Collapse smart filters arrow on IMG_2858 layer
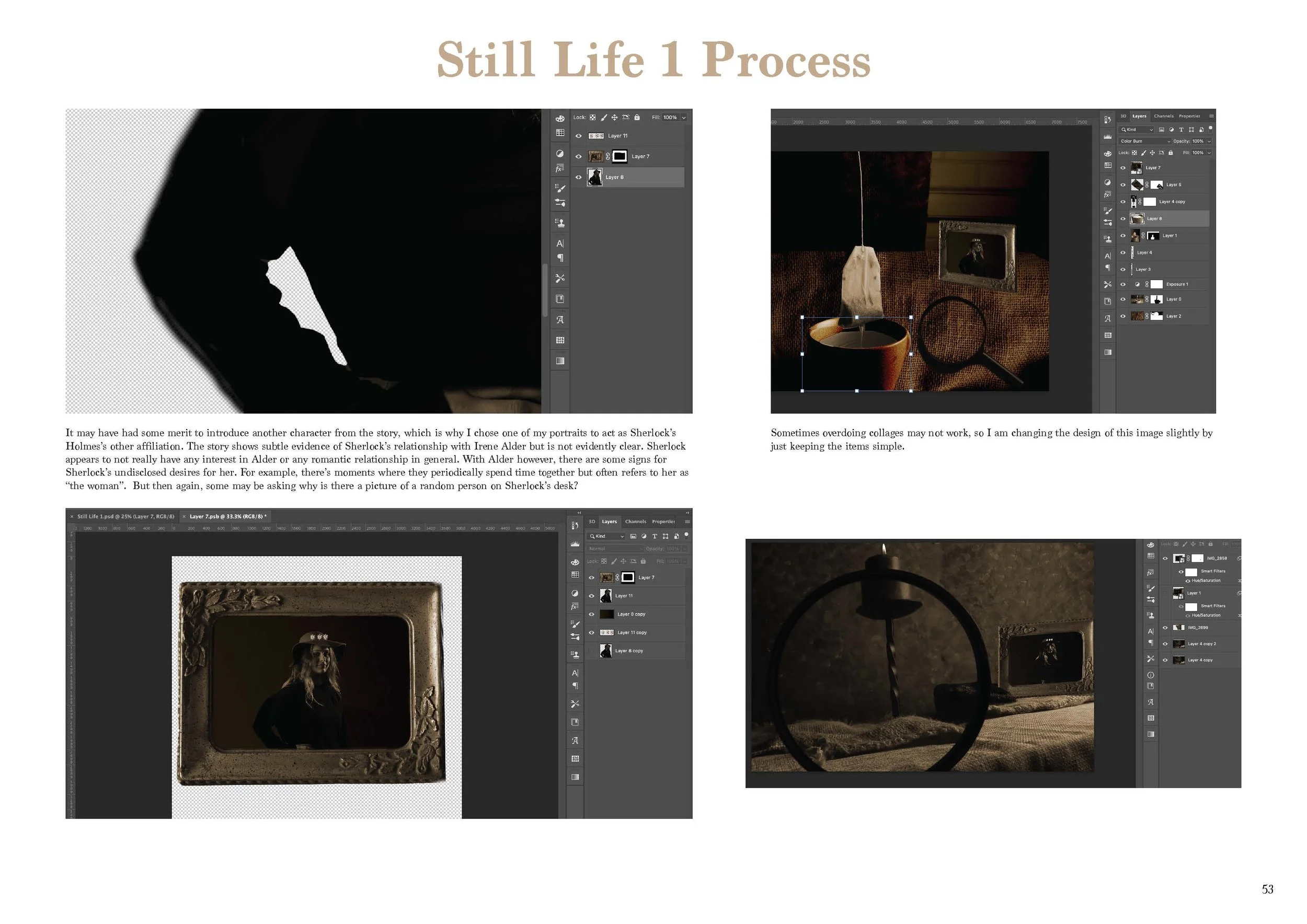1307x924 pixels. (1239, 559)
